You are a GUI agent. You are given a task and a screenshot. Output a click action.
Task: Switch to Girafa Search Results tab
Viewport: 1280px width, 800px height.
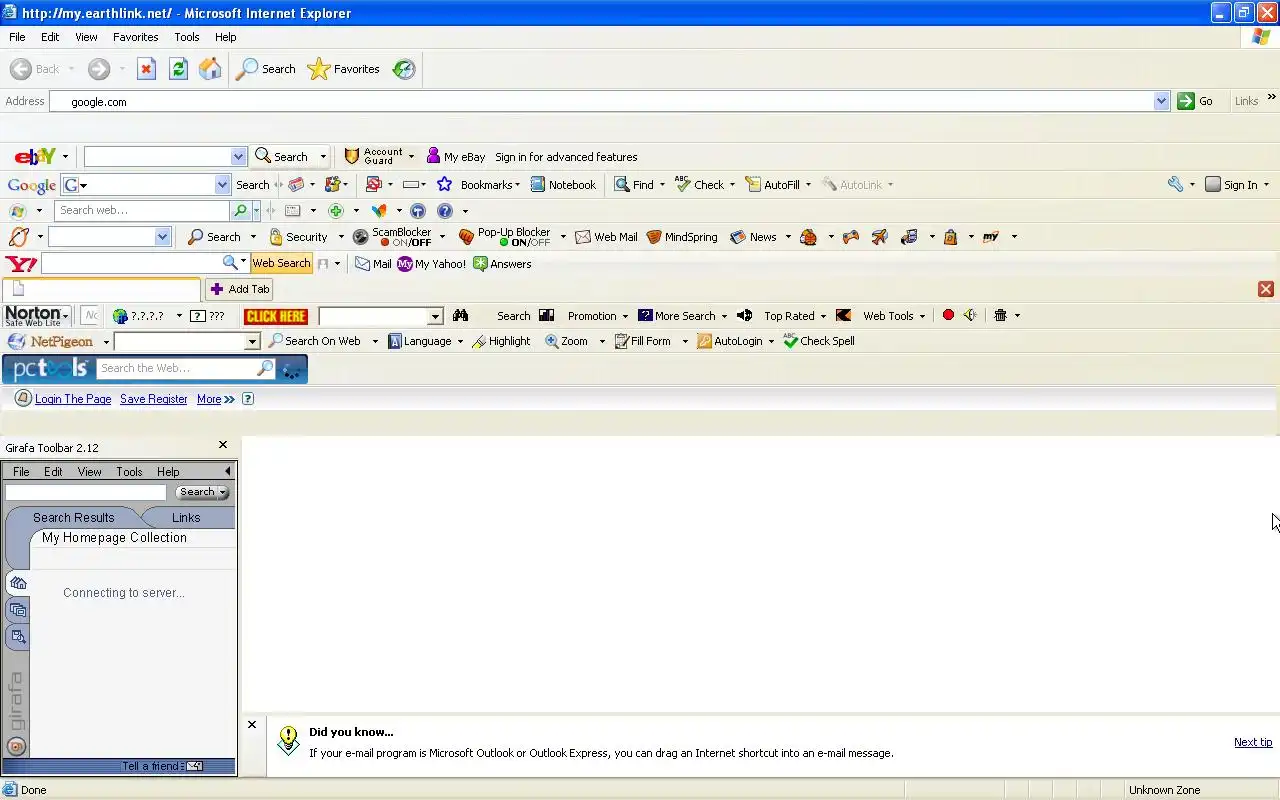tap(73, 518)
